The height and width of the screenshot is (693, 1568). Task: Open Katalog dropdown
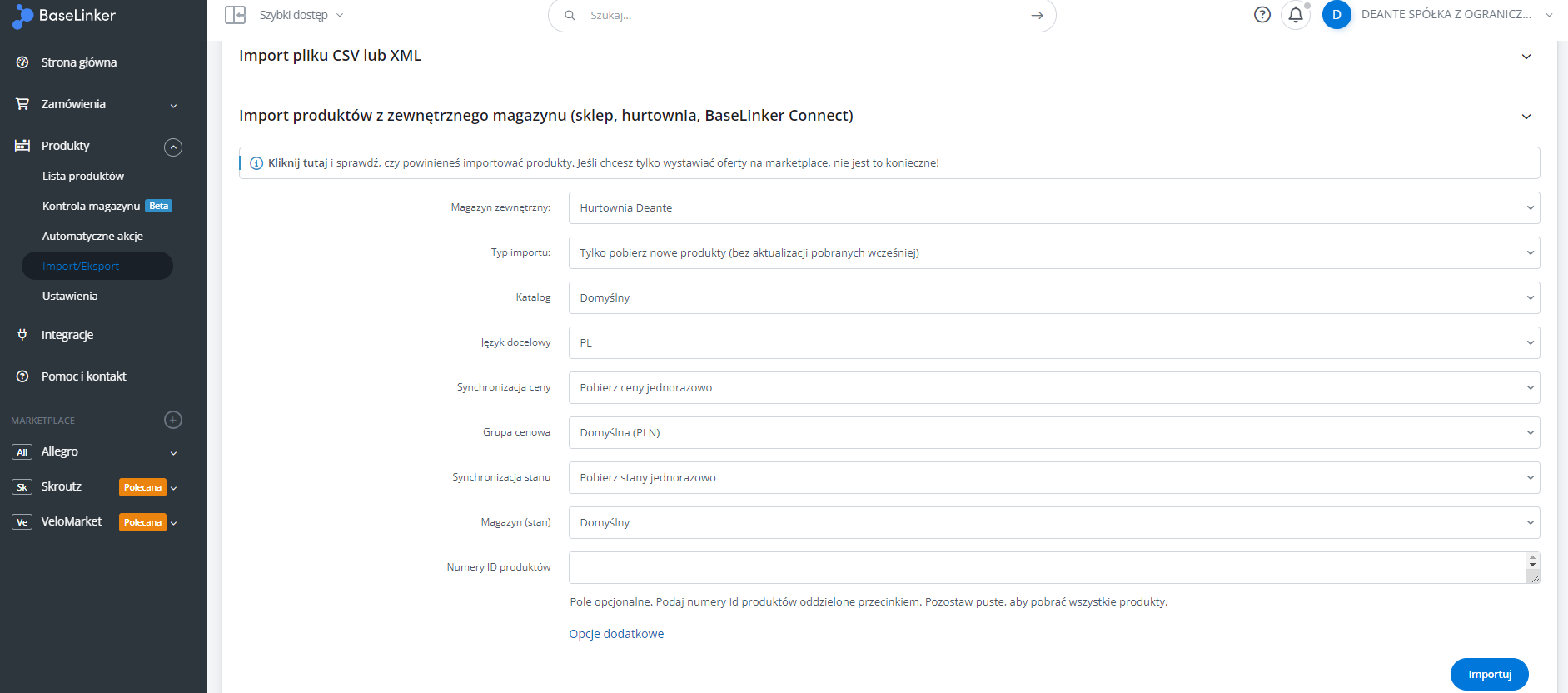click(1054, 297)
